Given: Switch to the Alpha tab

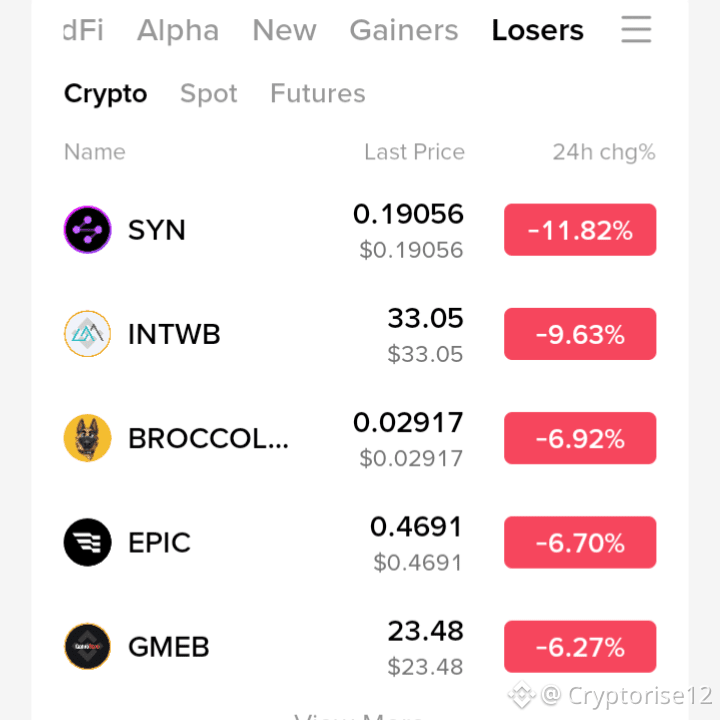Looking at the screenshot, I should click(x=178, y=30).
